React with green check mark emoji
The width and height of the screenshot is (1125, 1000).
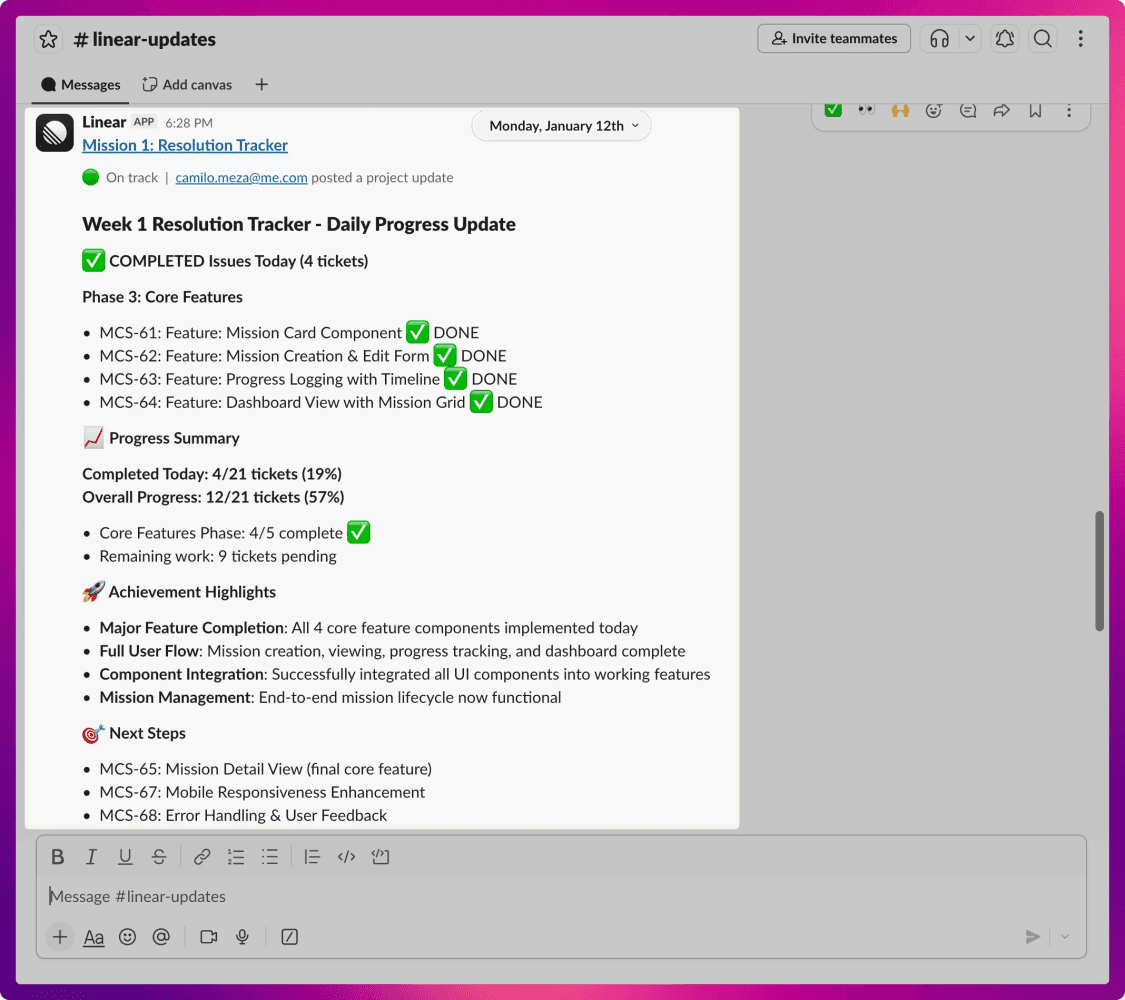[833, 110]
